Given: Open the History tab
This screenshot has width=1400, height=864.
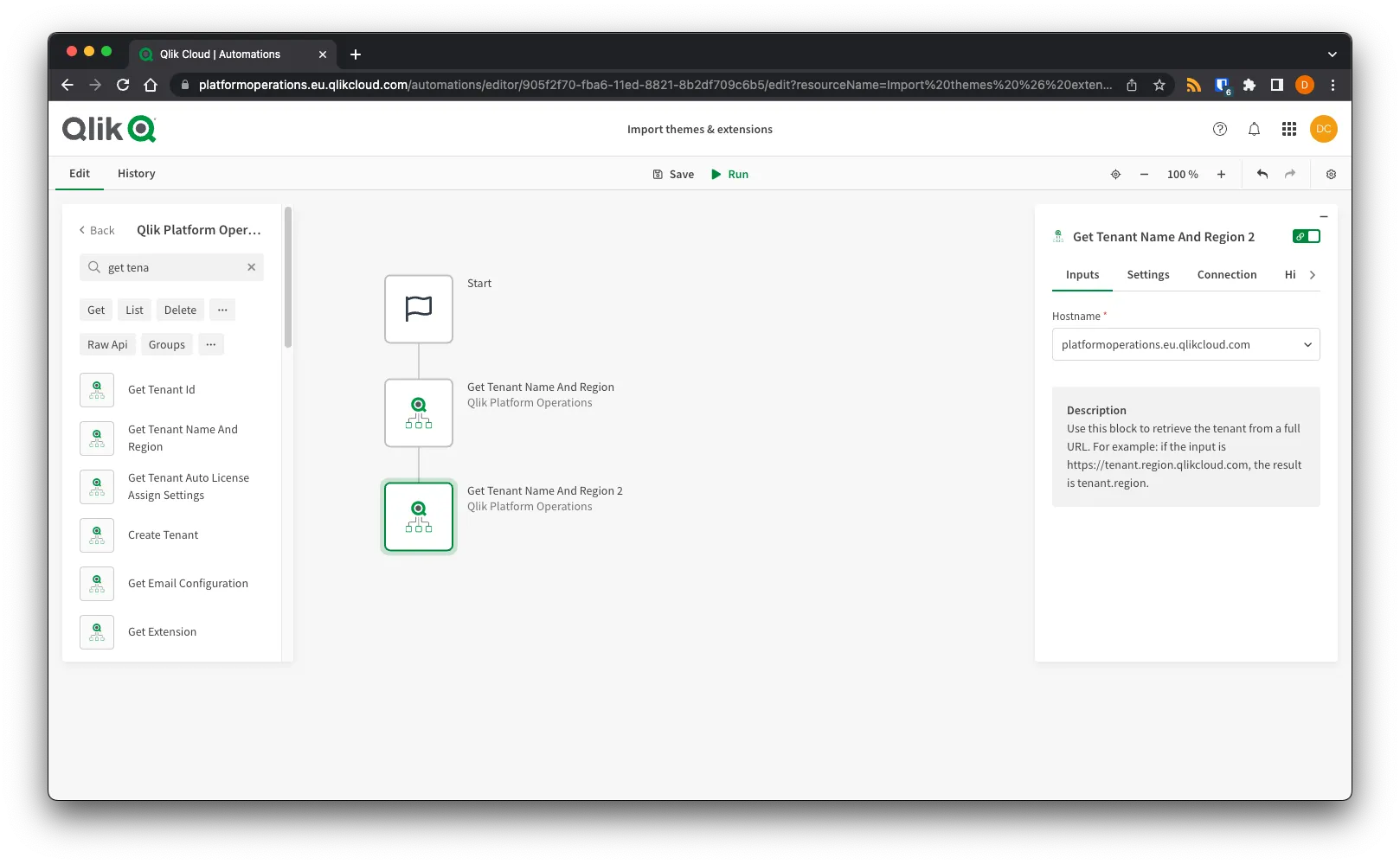Looking at the screenshot, I should (x=136, y=173).
